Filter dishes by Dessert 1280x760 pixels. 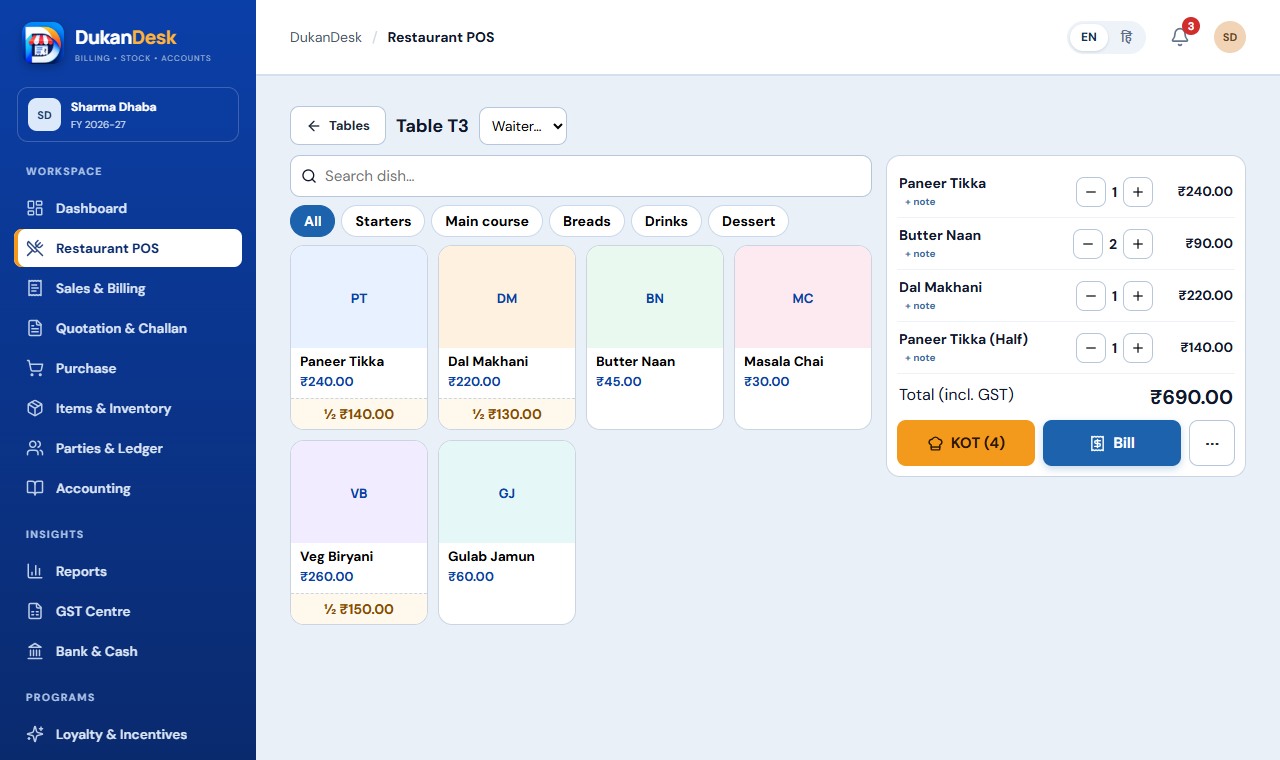[x=749, y=221]
